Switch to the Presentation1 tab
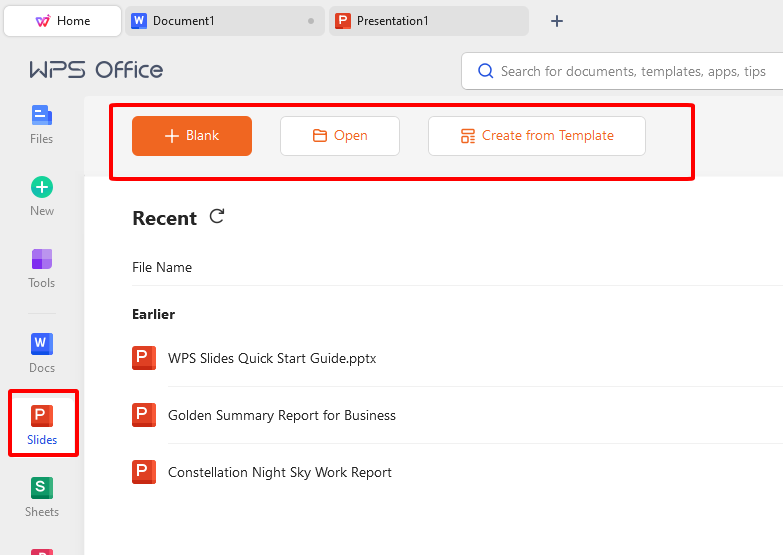The height and width of the screenshot is (555, 783). tap(428, 21)
